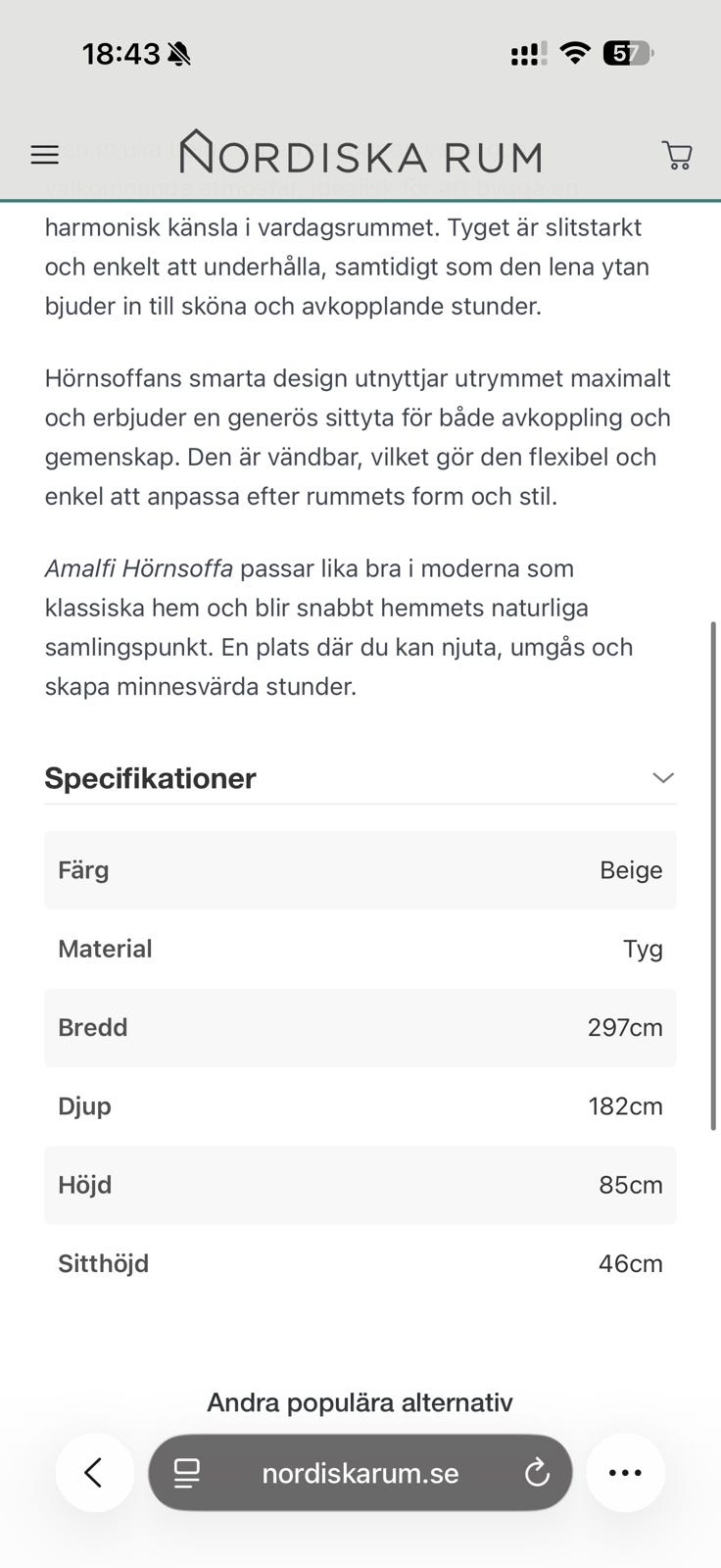This screenshot has height=1568, width=721.
Task: Tap the Andra populära alternativ heading
Action: (360, 1402)
